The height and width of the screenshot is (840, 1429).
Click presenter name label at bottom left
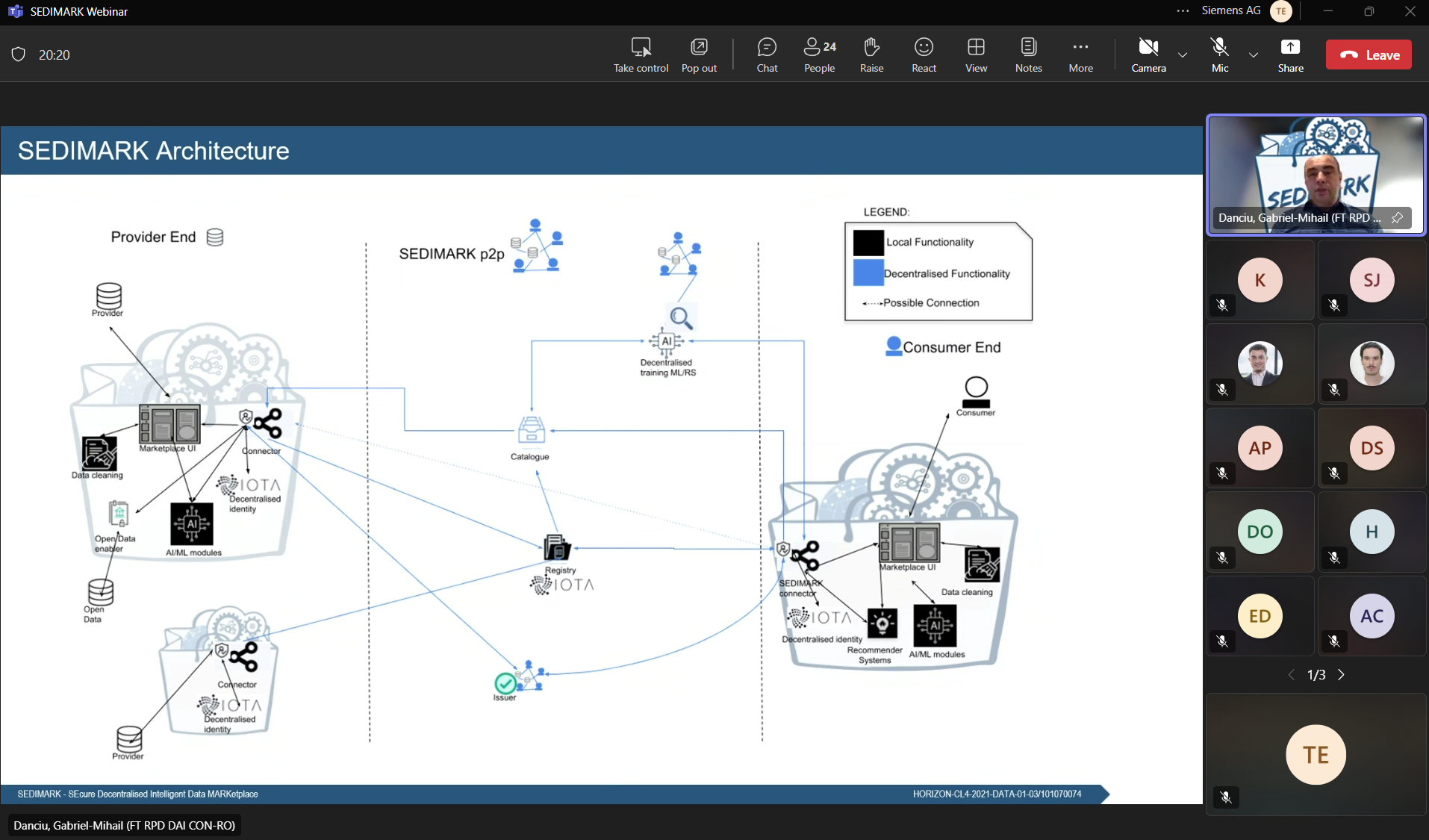coord(124,825)
